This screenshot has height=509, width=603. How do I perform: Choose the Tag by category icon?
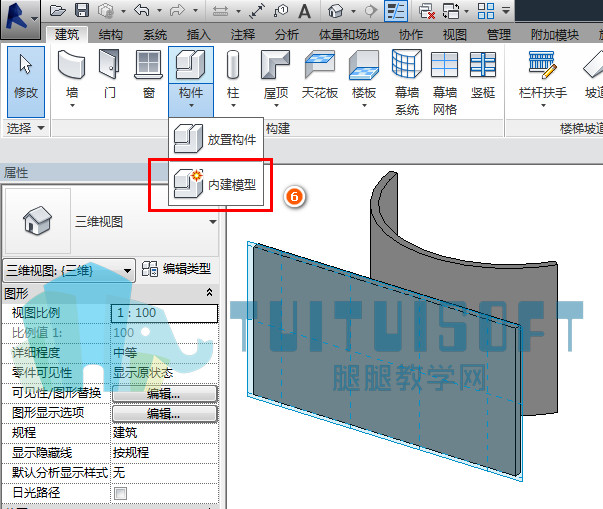tap(281, 10)
